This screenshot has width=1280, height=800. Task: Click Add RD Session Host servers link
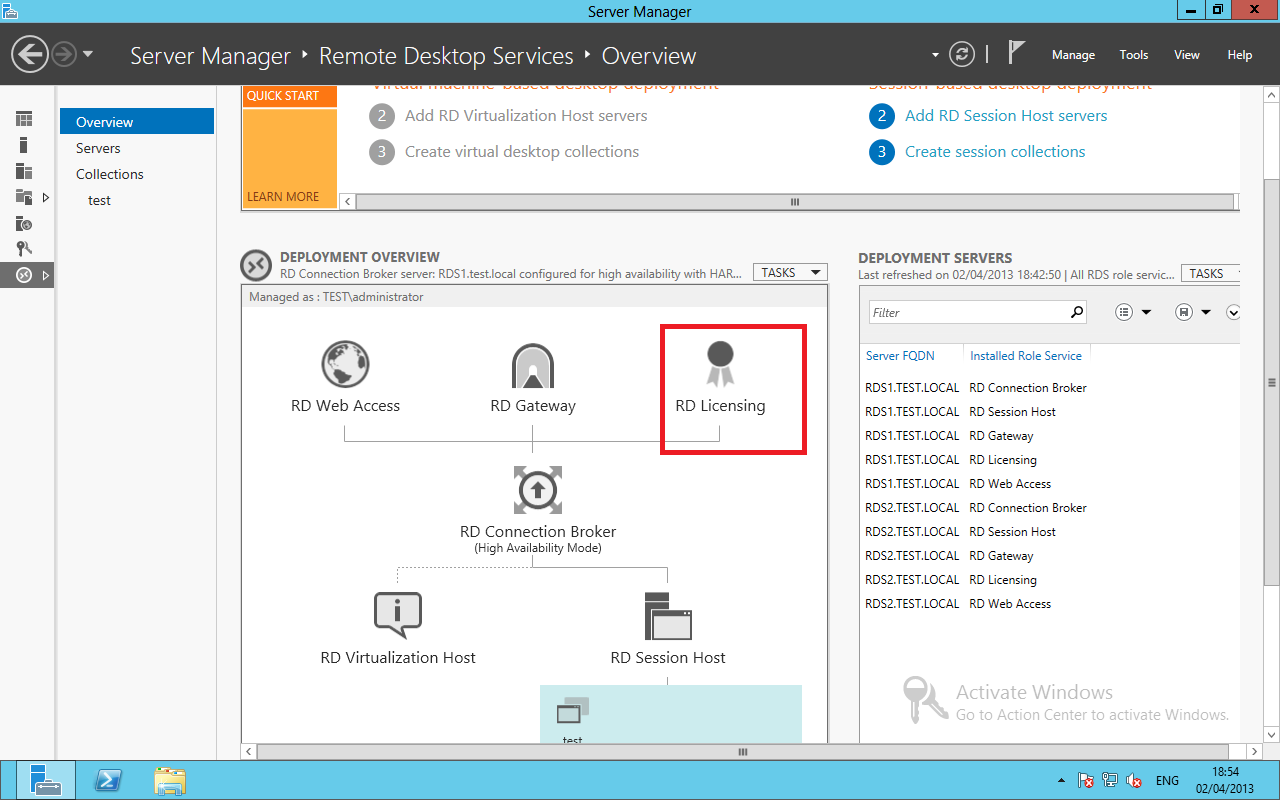1006,115
